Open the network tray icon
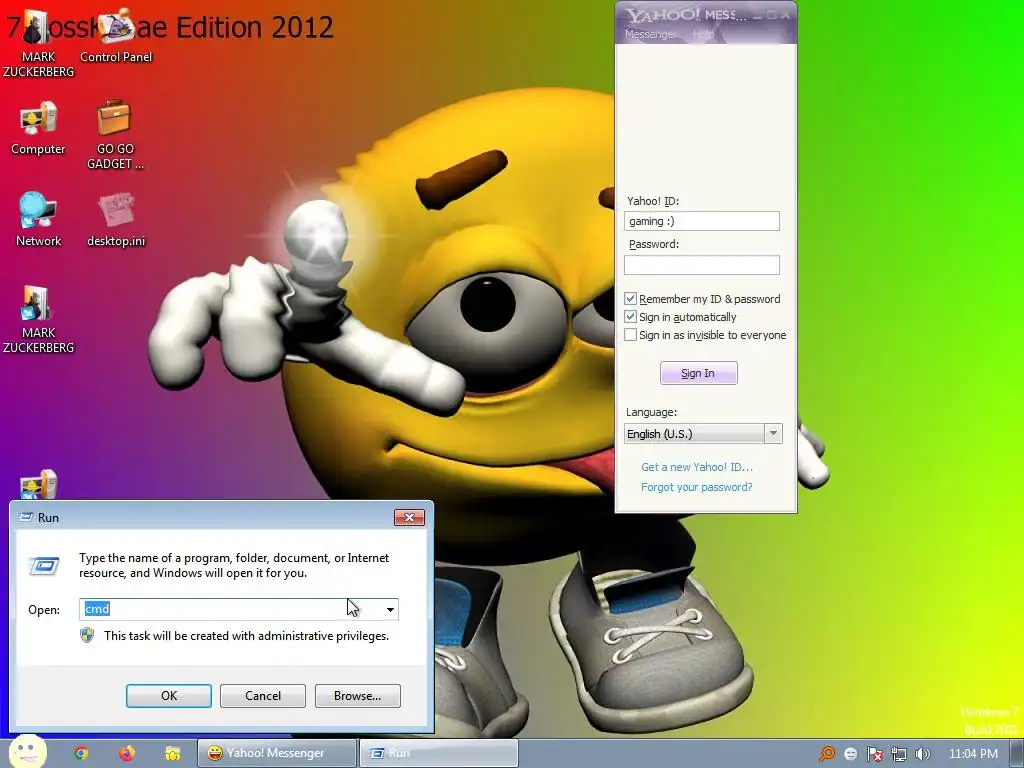1024x768 pixels. click(x=899, y=754)
